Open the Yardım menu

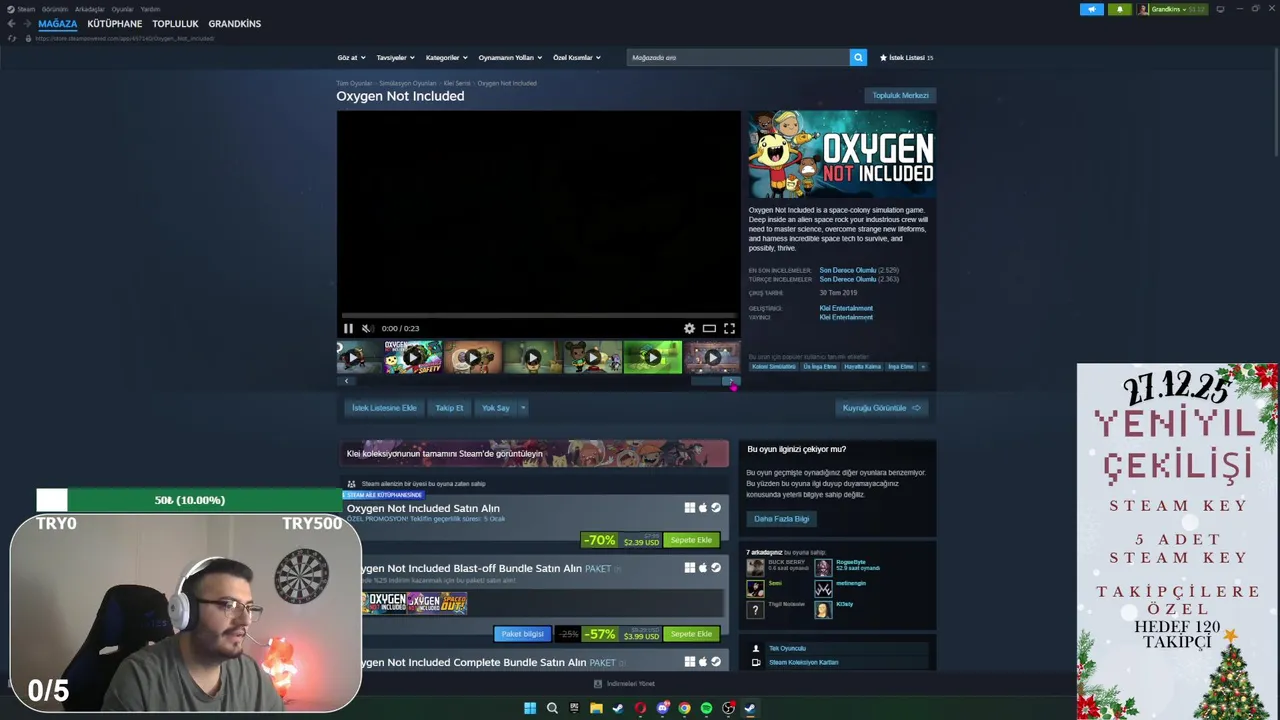click(150, 9)
